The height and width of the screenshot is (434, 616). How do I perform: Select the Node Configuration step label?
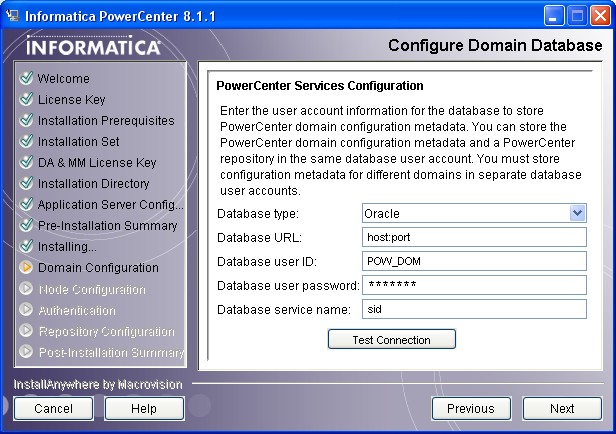(x=92, y=289)
